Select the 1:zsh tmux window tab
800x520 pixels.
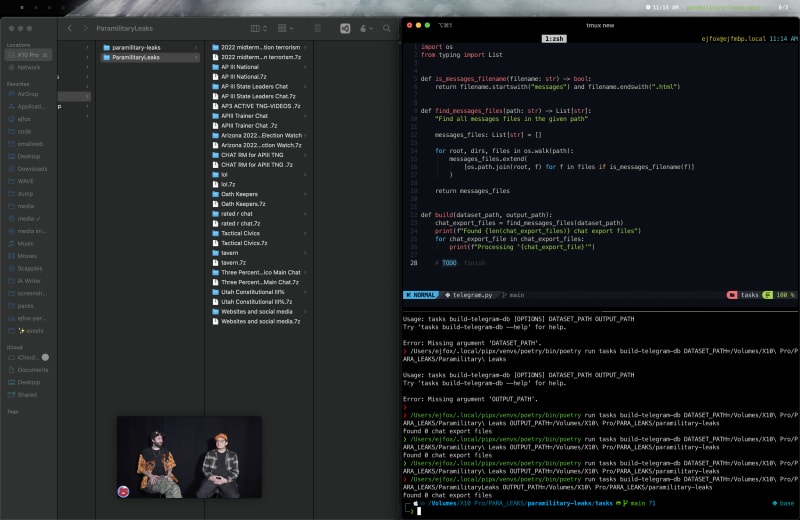pyautogui.click(x=554, y=39)
